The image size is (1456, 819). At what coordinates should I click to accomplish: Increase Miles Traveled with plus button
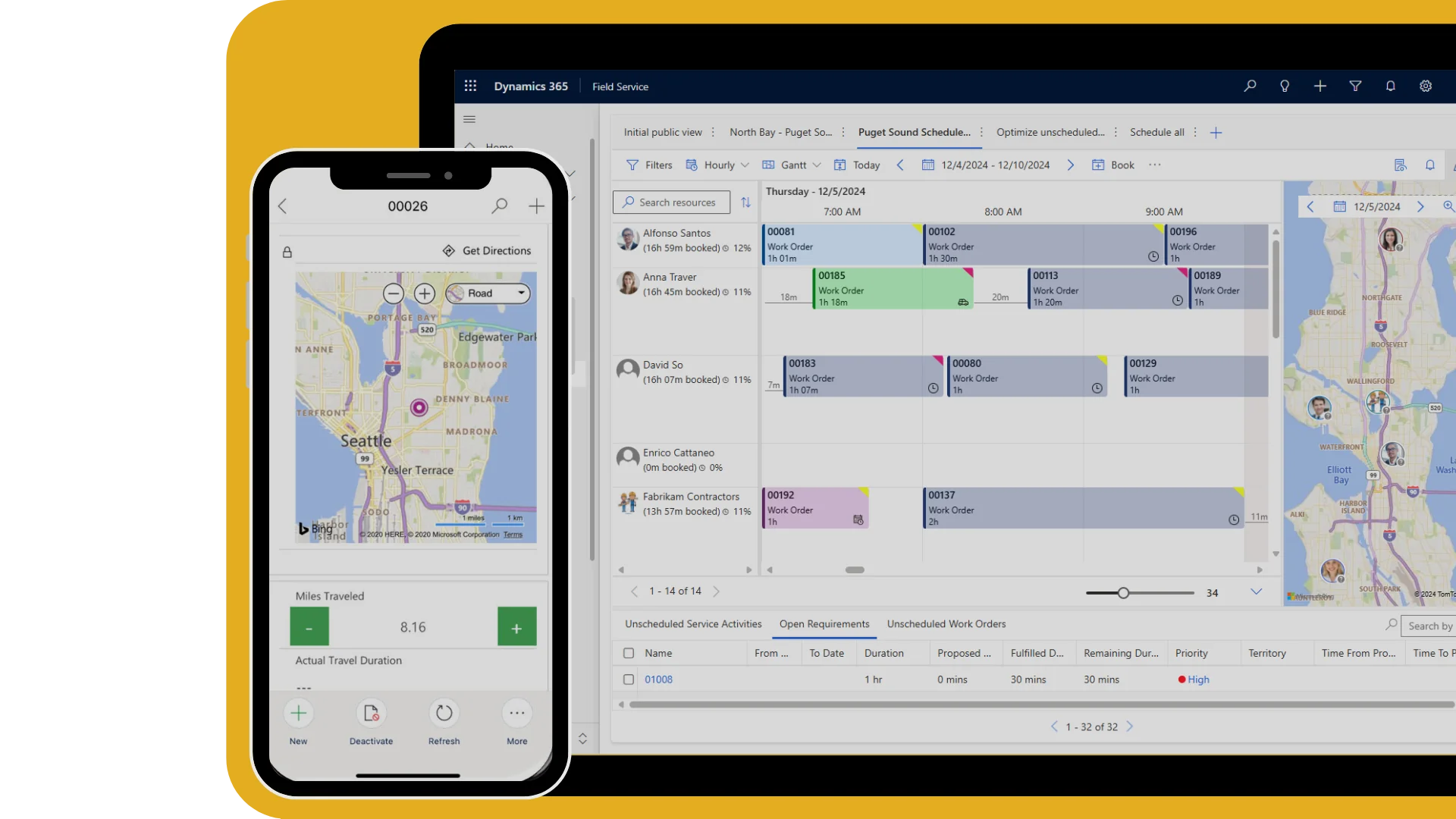pyautogui.click(x=516, y=627)
